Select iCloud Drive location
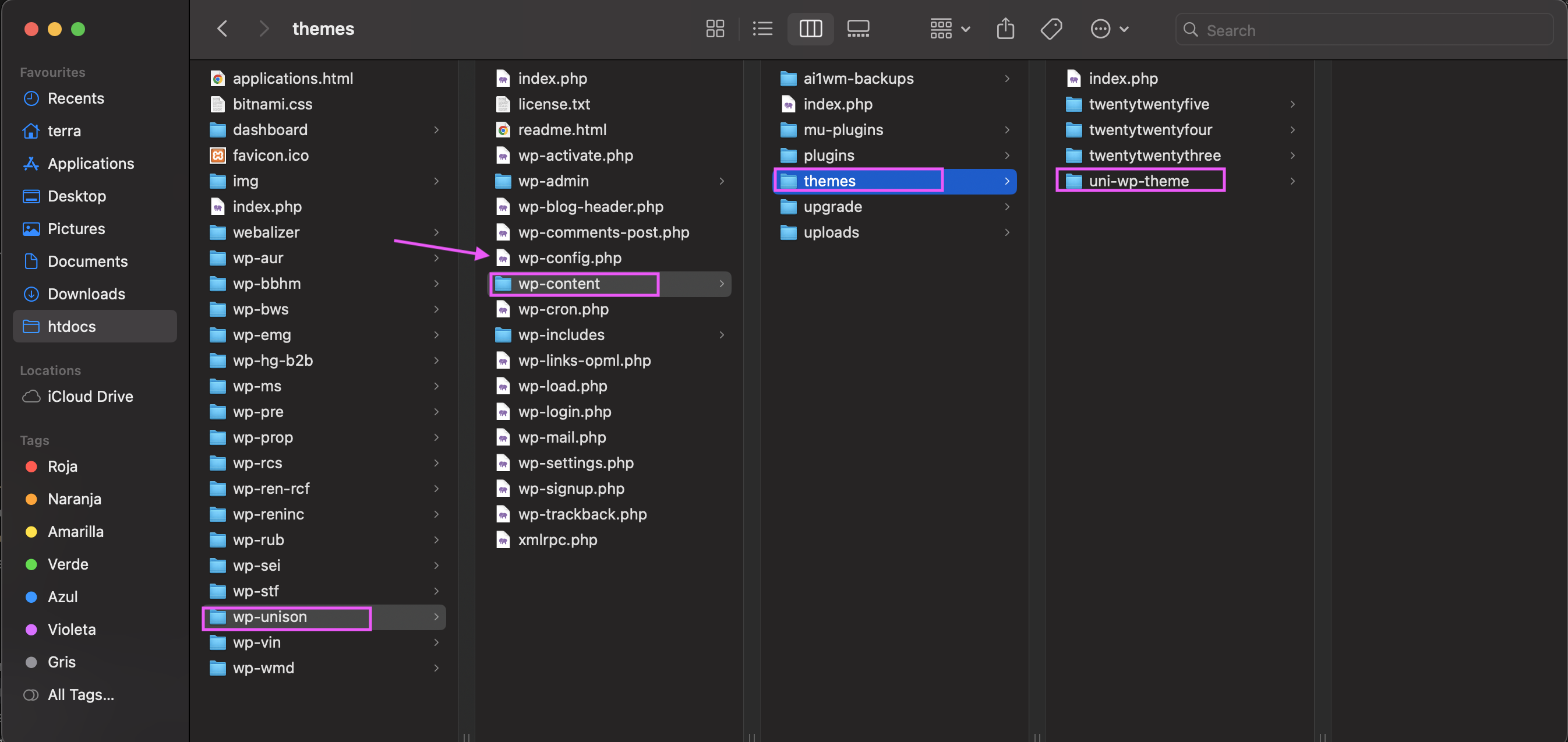1568x742 pixels. pyautogui.click(x=90, y=395)
